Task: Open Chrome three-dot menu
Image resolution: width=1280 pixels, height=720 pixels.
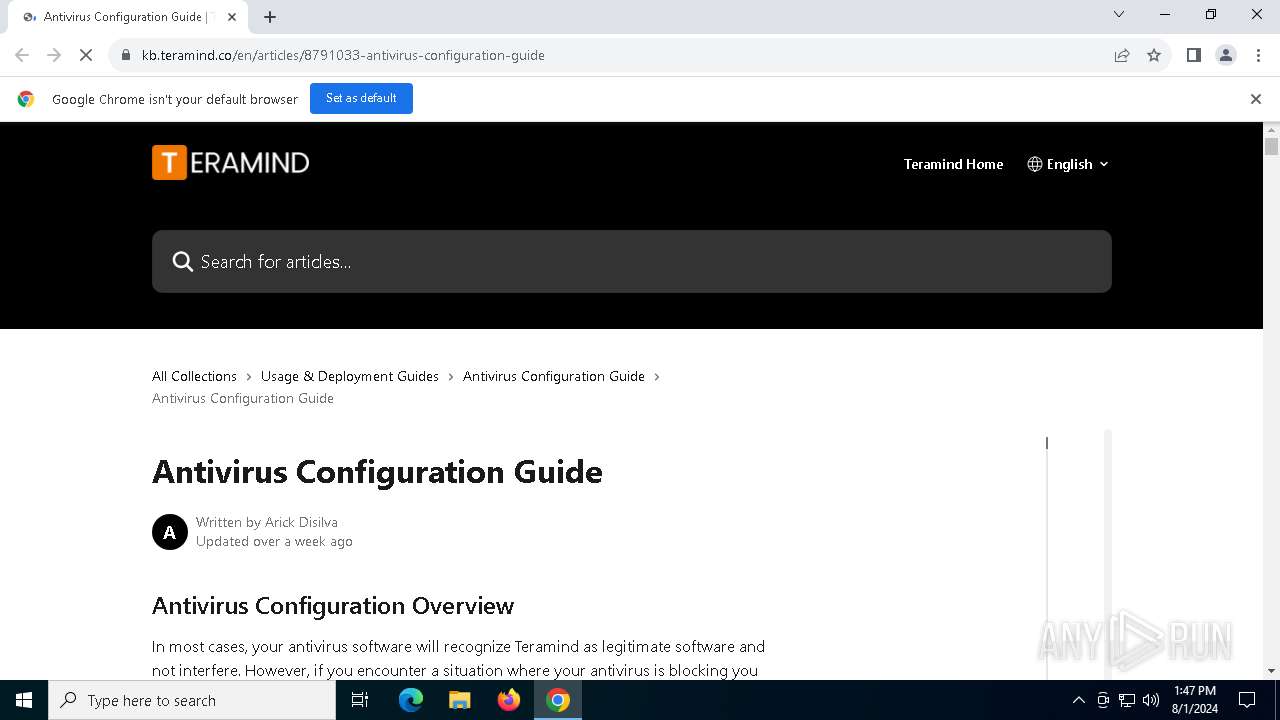Action: click(x=1258, y=55)
